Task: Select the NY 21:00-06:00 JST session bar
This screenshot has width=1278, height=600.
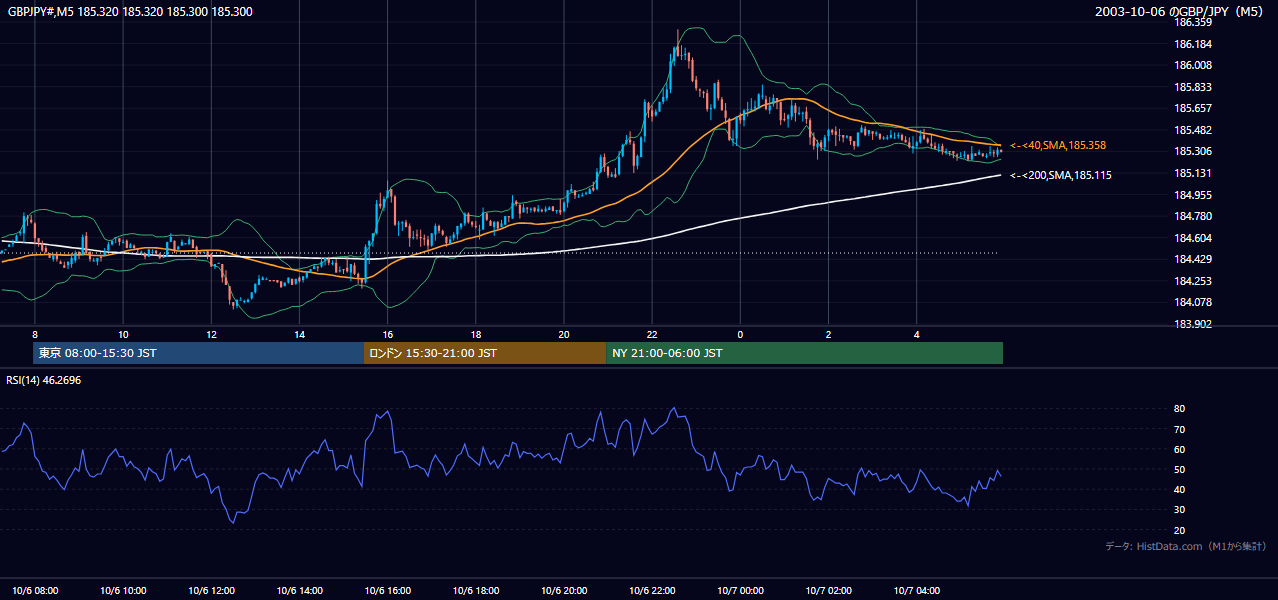Action: click(x=804, y=353)
